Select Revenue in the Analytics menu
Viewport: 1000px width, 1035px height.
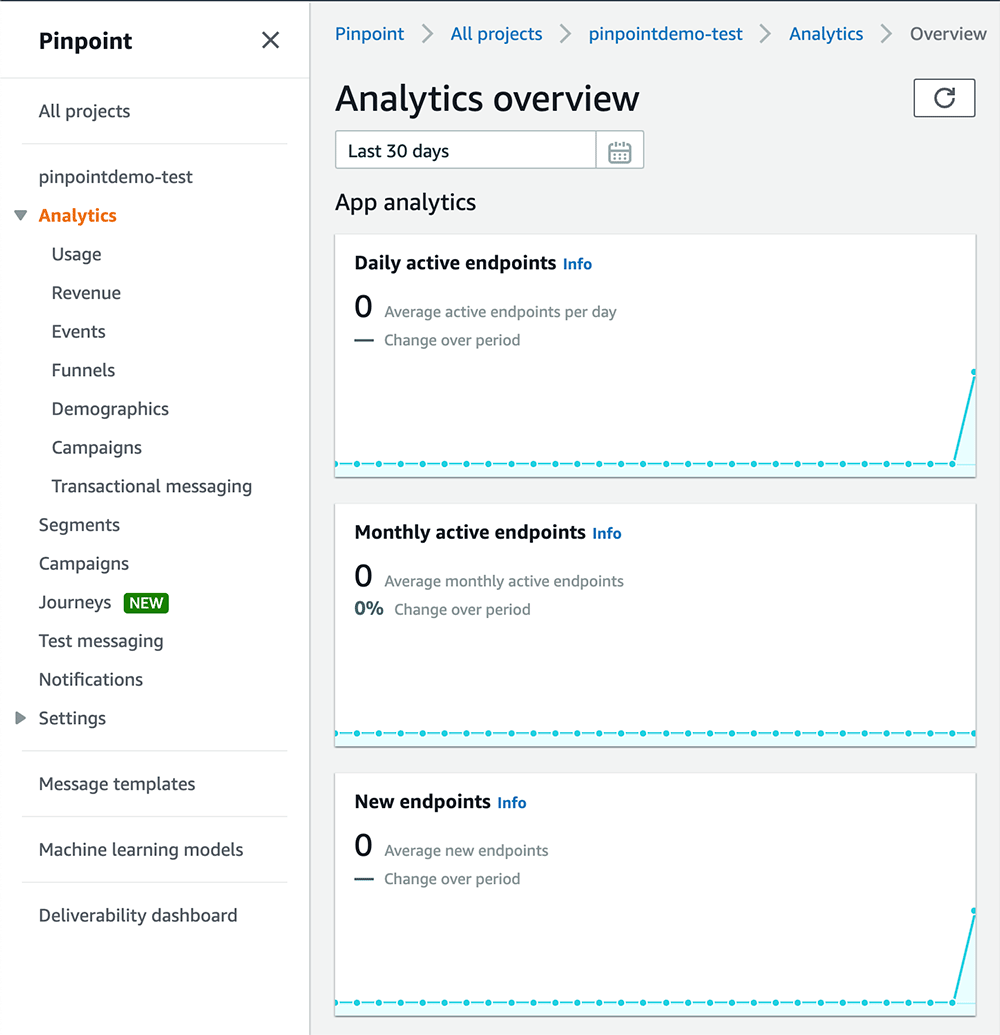pos(86,293)
